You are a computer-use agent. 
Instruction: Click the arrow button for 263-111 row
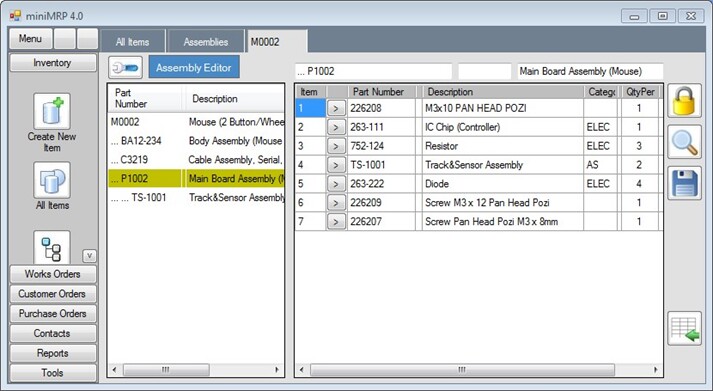click(x=336, y=127)
